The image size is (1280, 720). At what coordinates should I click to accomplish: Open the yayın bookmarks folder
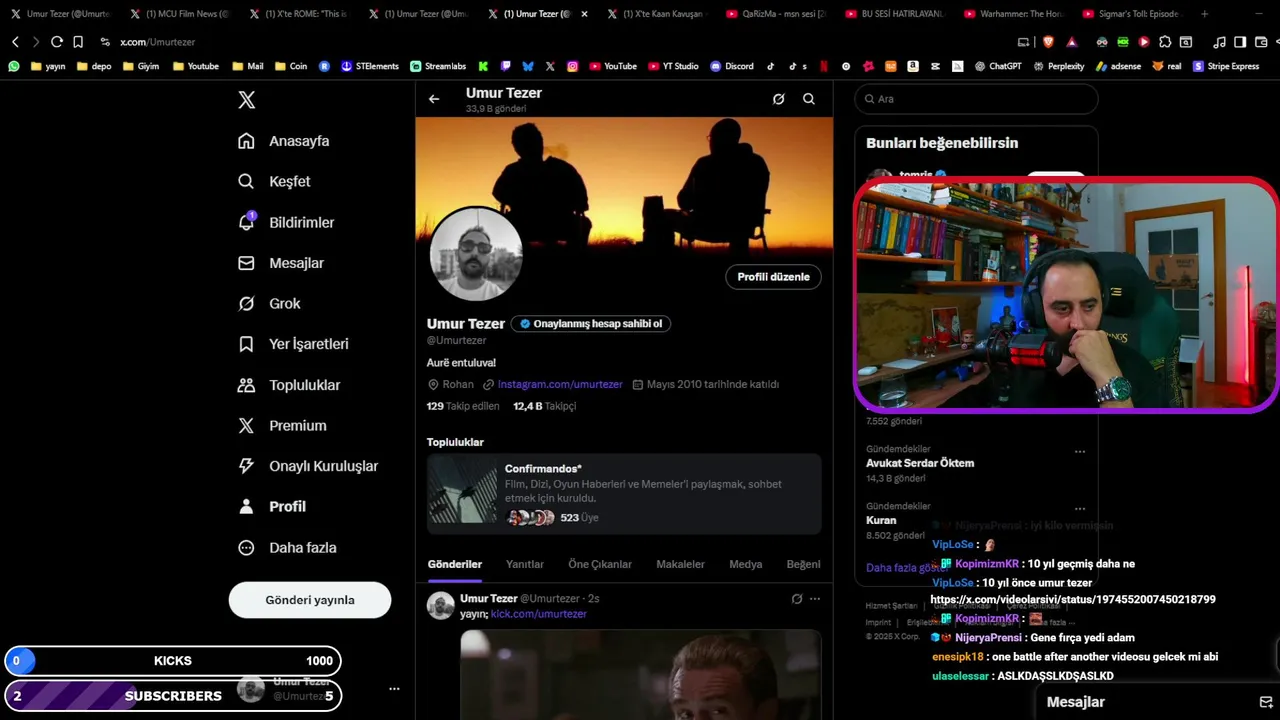click(x=48, y=66)
